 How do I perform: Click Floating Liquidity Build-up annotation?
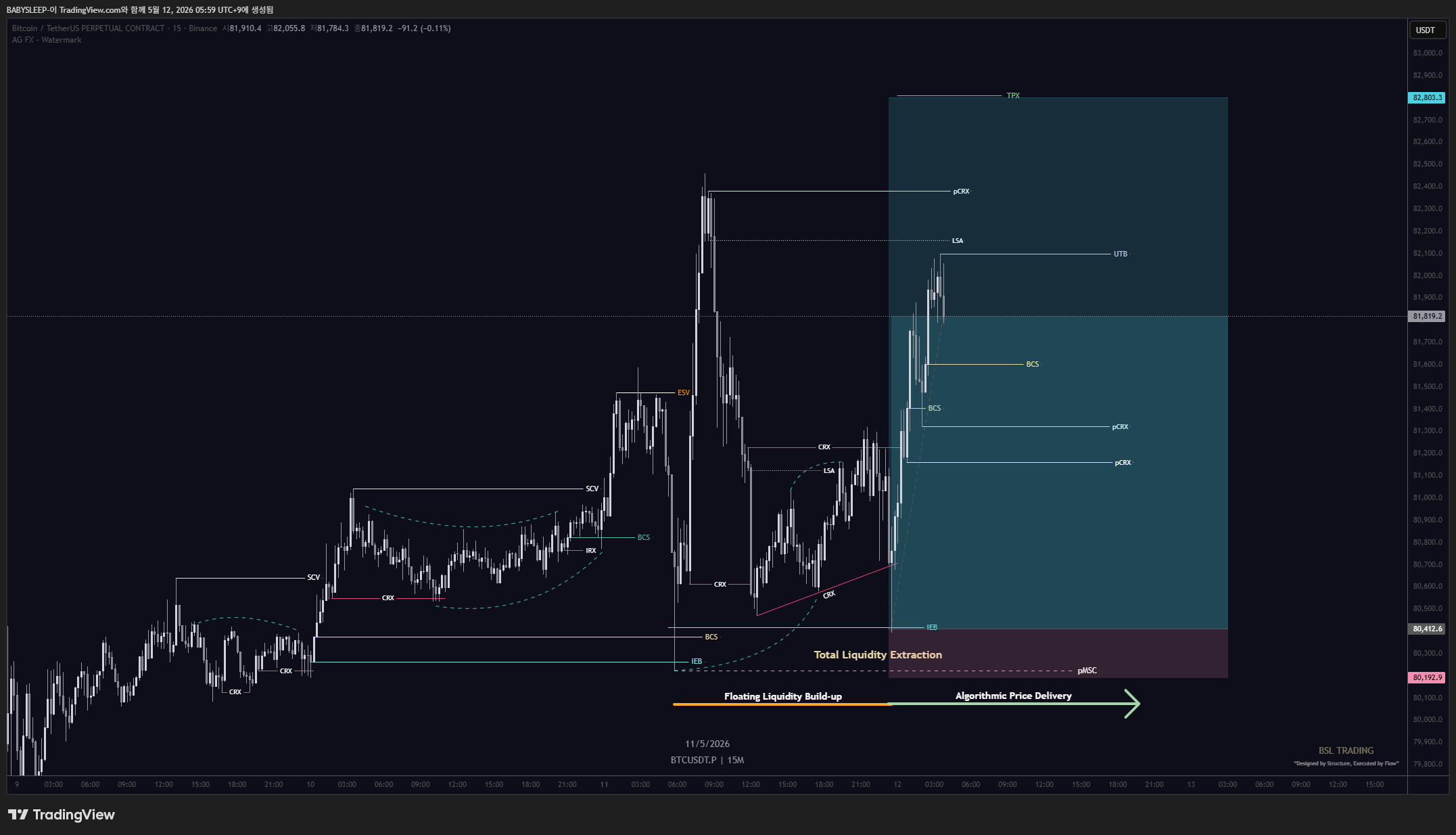782,696
